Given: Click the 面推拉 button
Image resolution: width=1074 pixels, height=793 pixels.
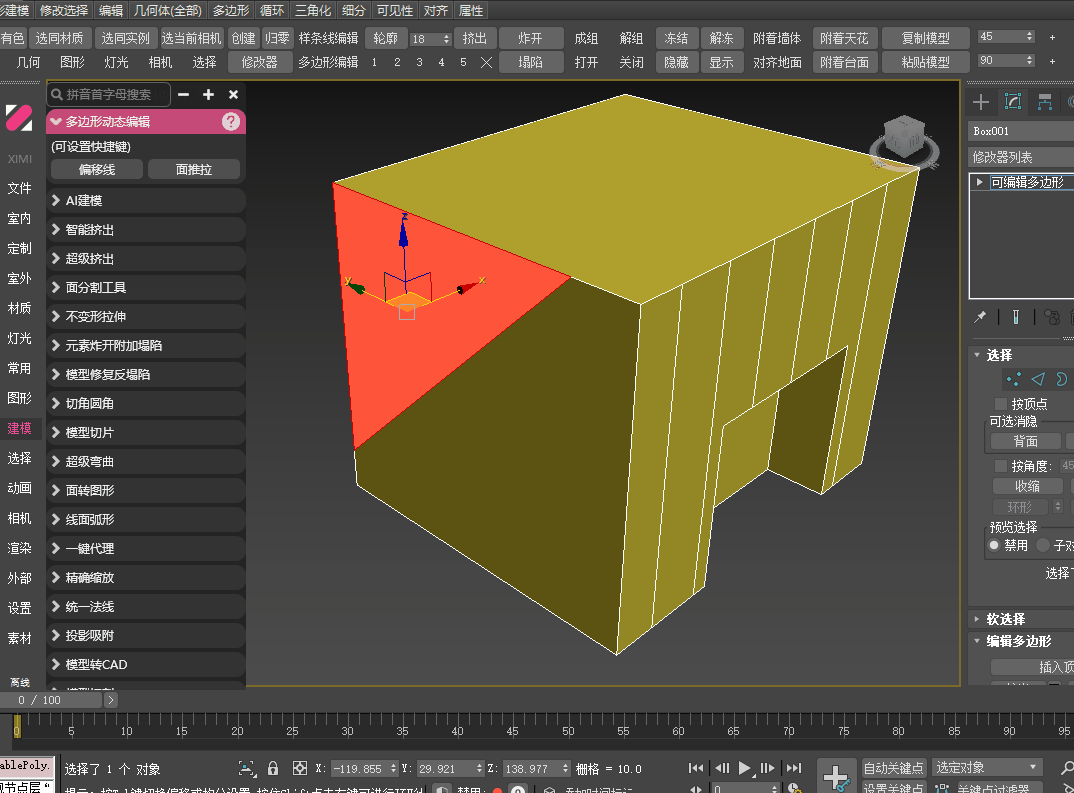Looking at the screenshot, I should pyautogui.click(x=194, y=170).
